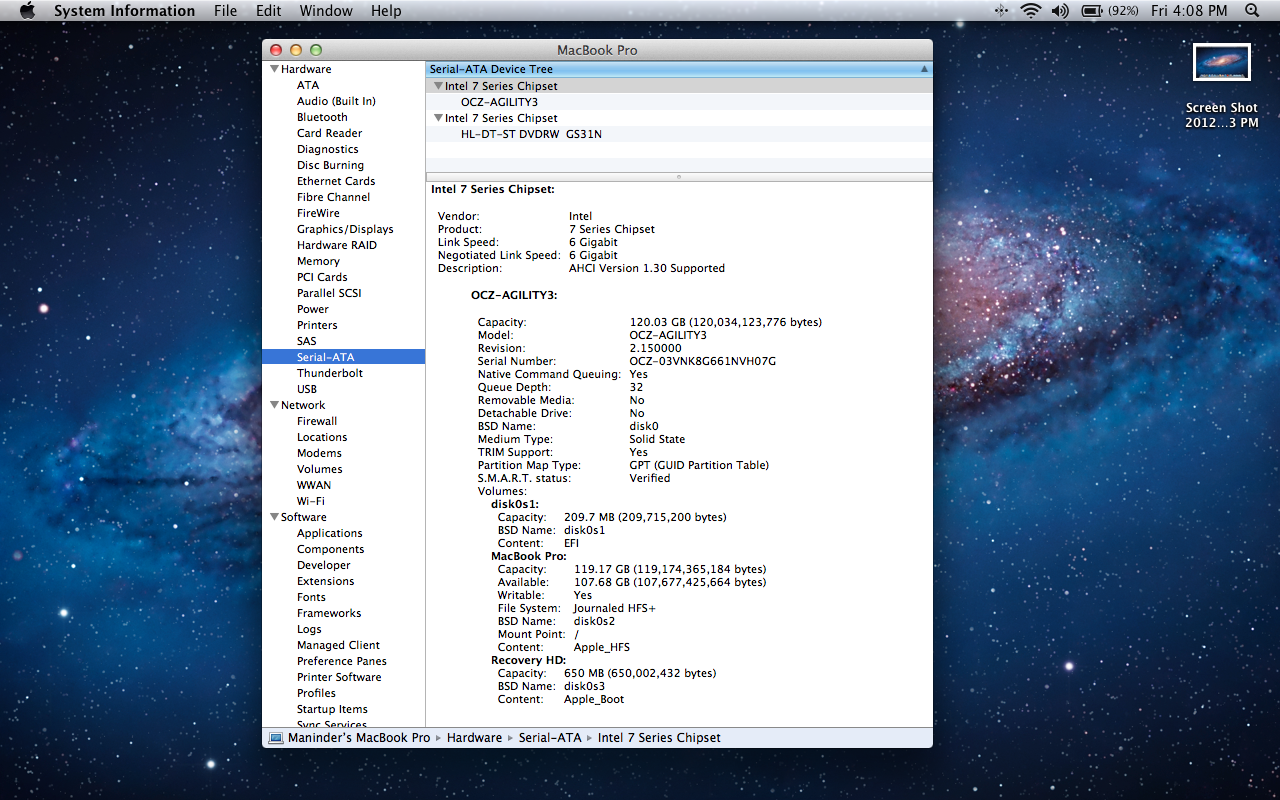
Task: Select Card Reader category
Action: pos(329,133)
